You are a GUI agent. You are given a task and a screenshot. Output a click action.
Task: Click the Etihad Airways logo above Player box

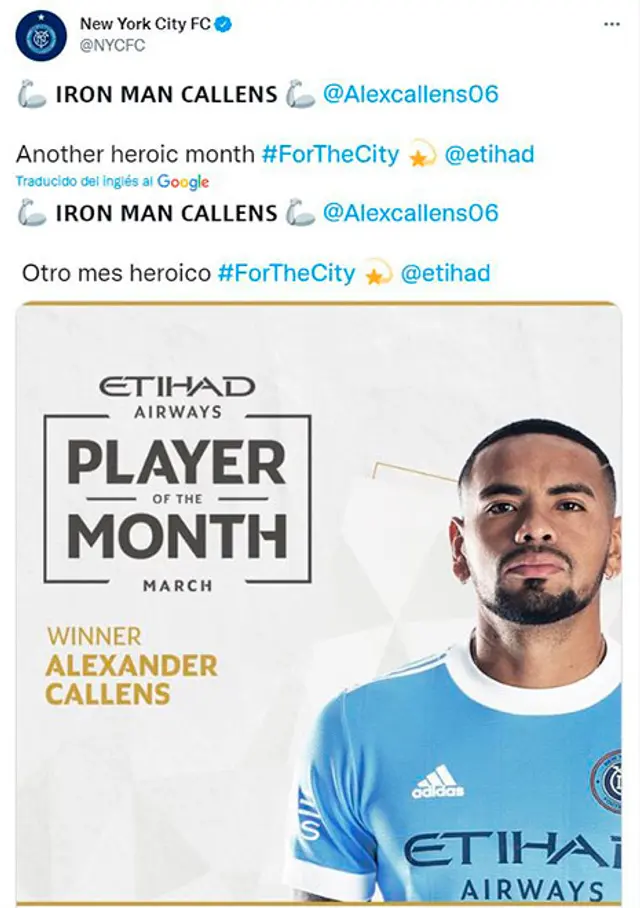tap(177, 394)
